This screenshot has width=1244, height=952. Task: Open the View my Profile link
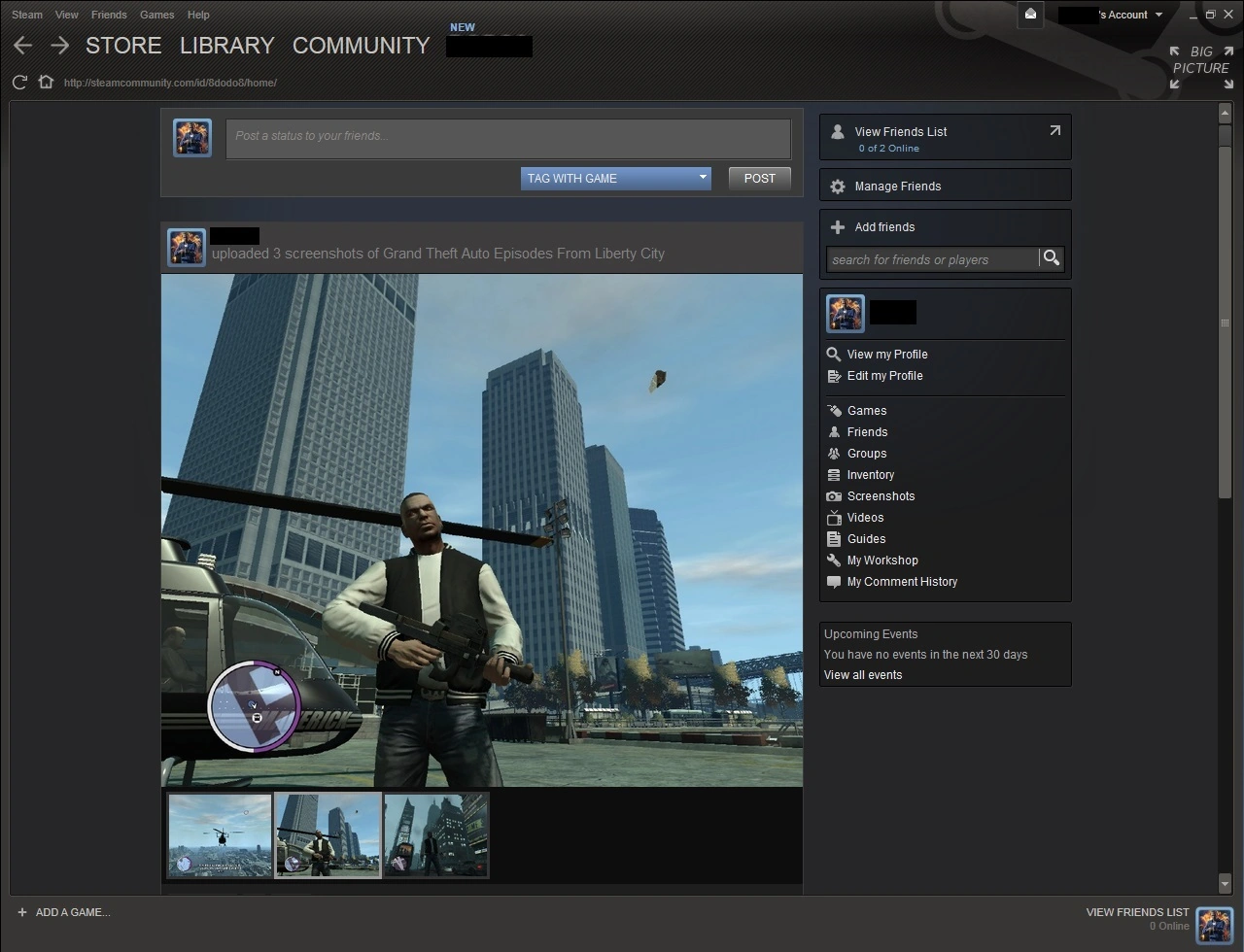[x=887, y=355]
